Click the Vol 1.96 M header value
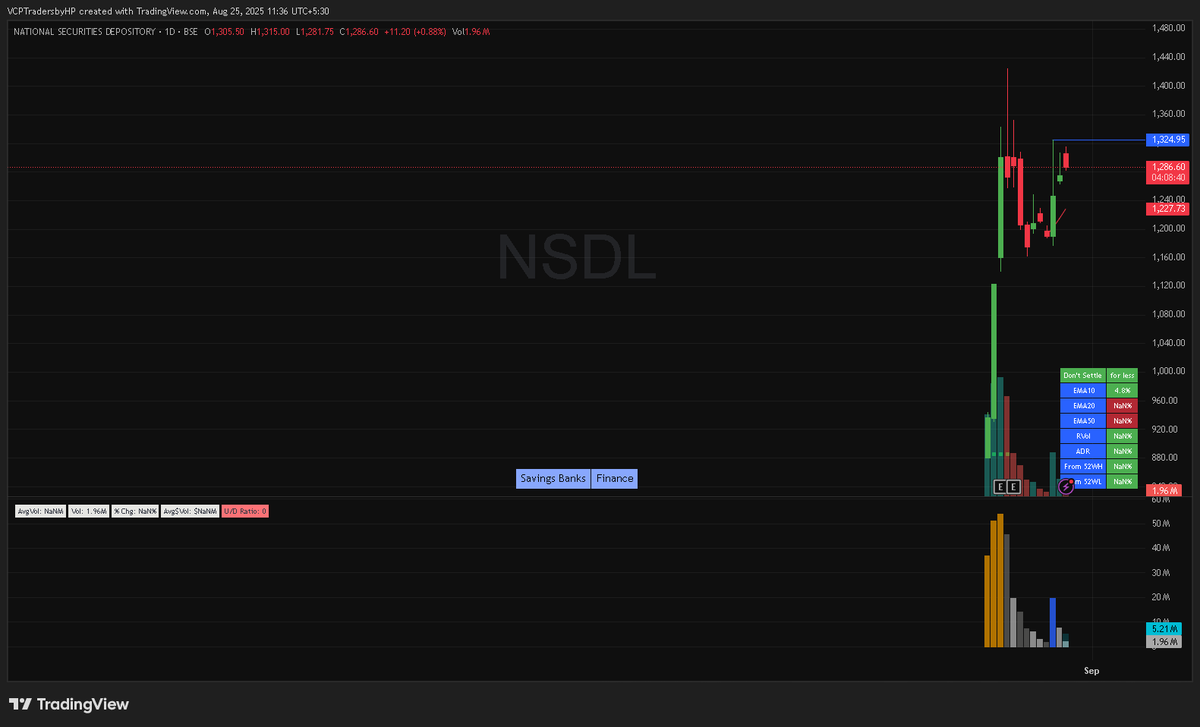 click(x=470, y=32)
